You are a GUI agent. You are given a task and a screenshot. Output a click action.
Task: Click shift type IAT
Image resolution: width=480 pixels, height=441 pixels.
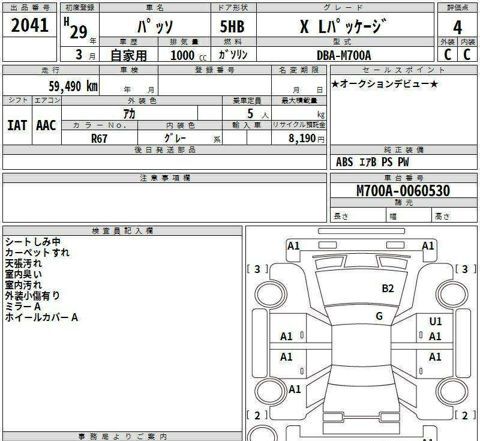(17, 125)
